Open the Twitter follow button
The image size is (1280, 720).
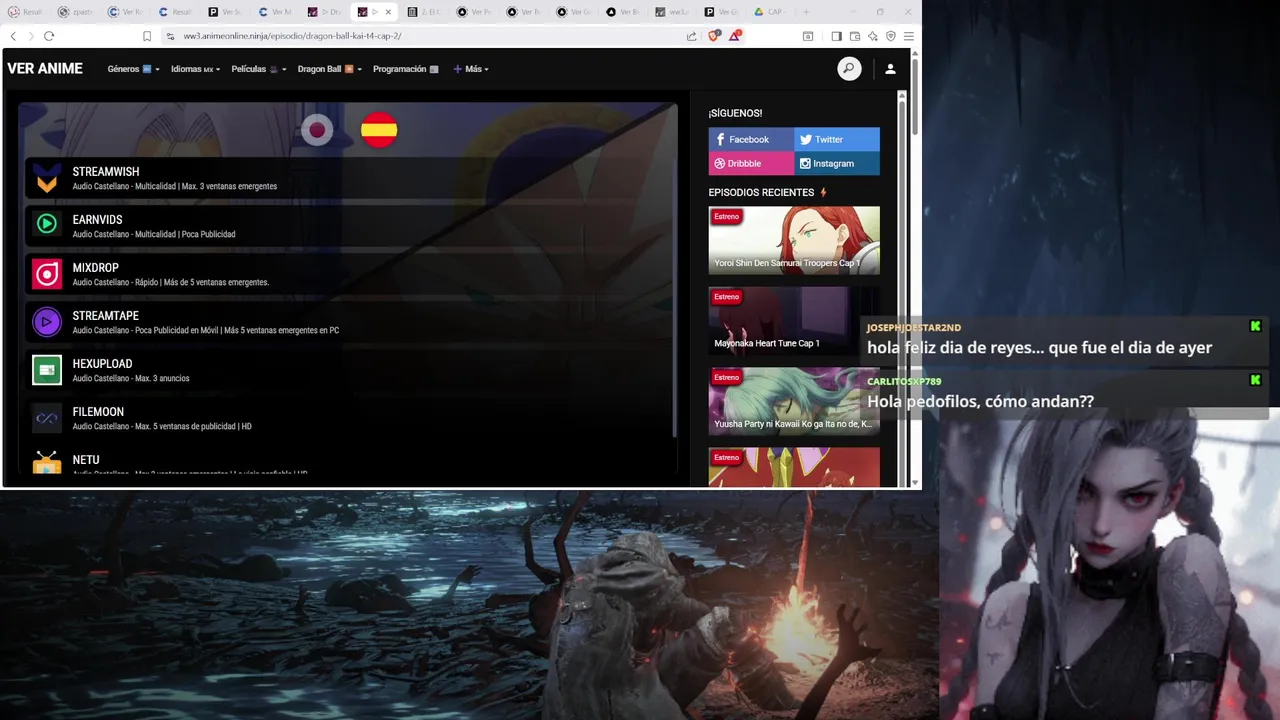(x=837, y=139)
